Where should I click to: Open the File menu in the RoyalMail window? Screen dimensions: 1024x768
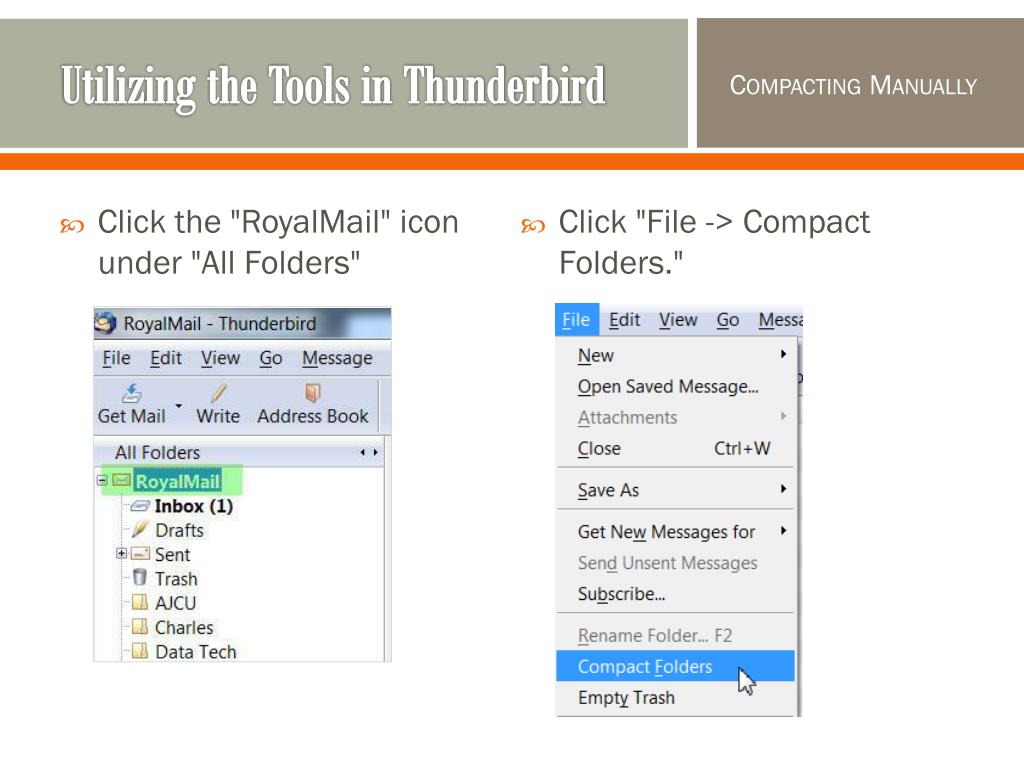[116, 359]
